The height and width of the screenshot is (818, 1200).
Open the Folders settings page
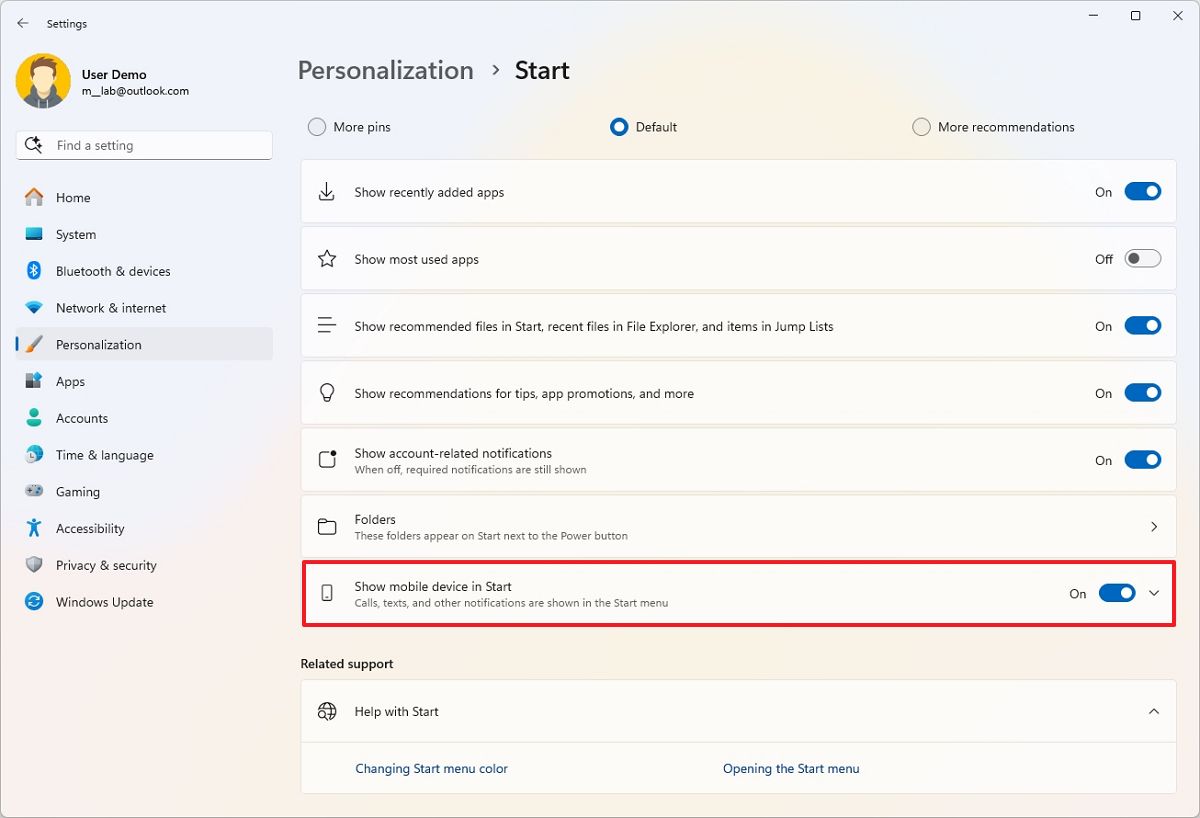738,526
